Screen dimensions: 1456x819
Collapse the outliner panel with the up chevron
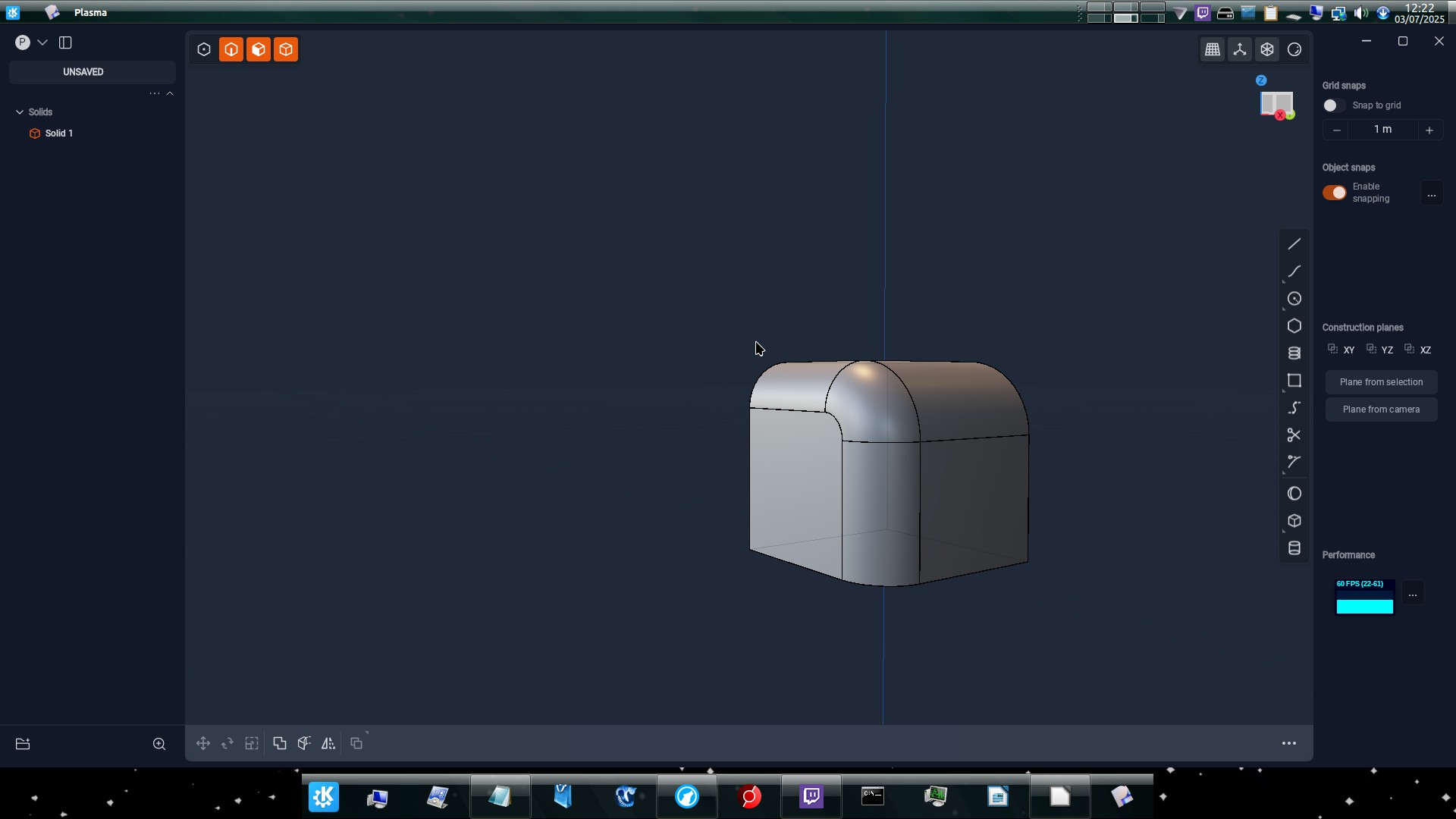pyautogui.click(x=170, y=93)
